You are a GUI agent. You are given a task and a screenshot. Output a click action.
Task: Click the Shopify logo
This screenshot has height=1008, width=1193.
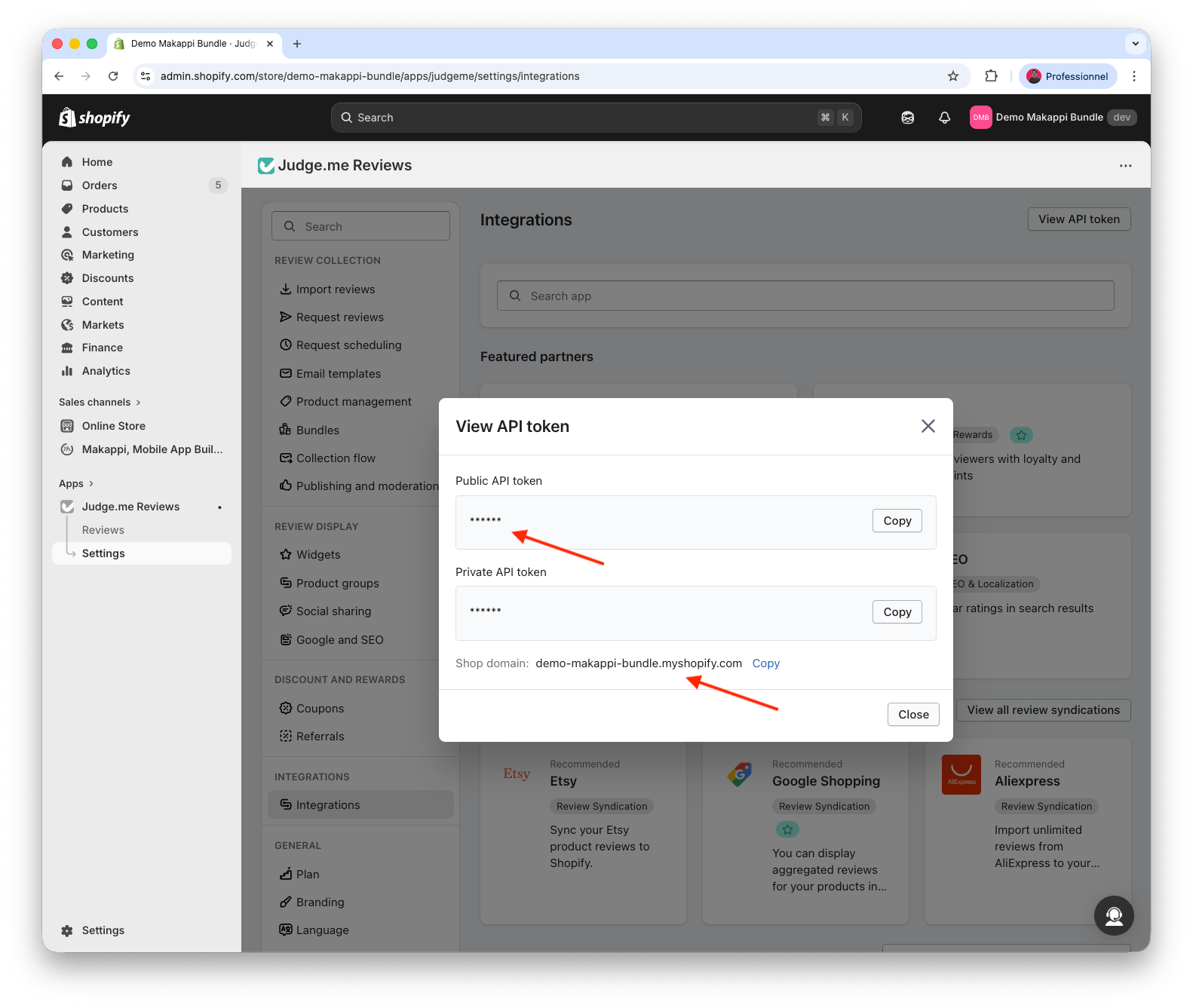[x=95, y=118]
